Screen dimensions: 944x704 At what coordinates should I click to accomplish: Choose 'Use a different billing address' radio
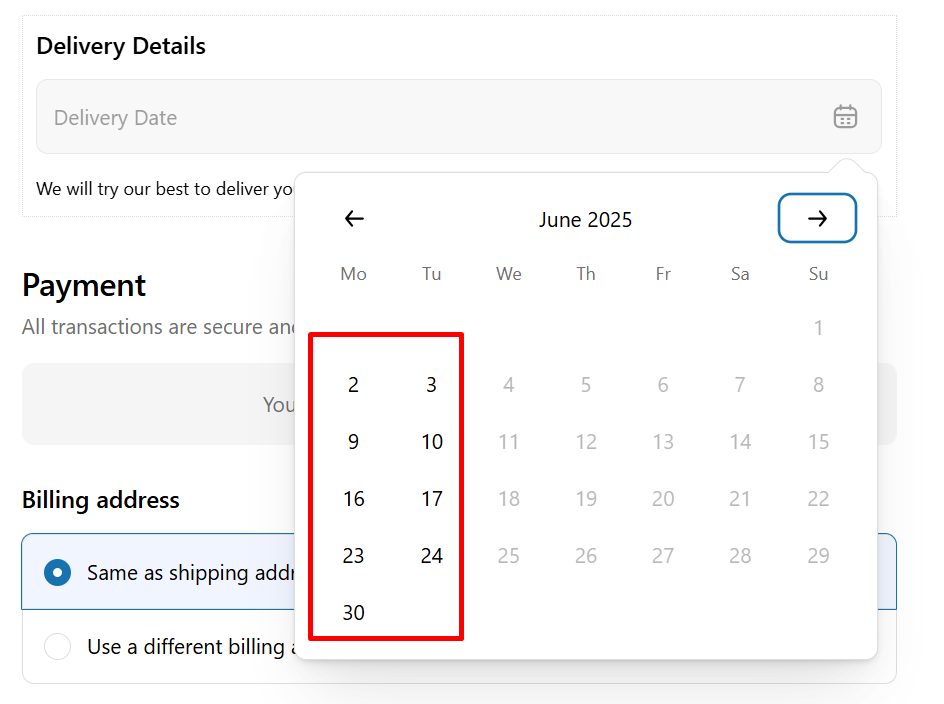click(x=58, y=646)
